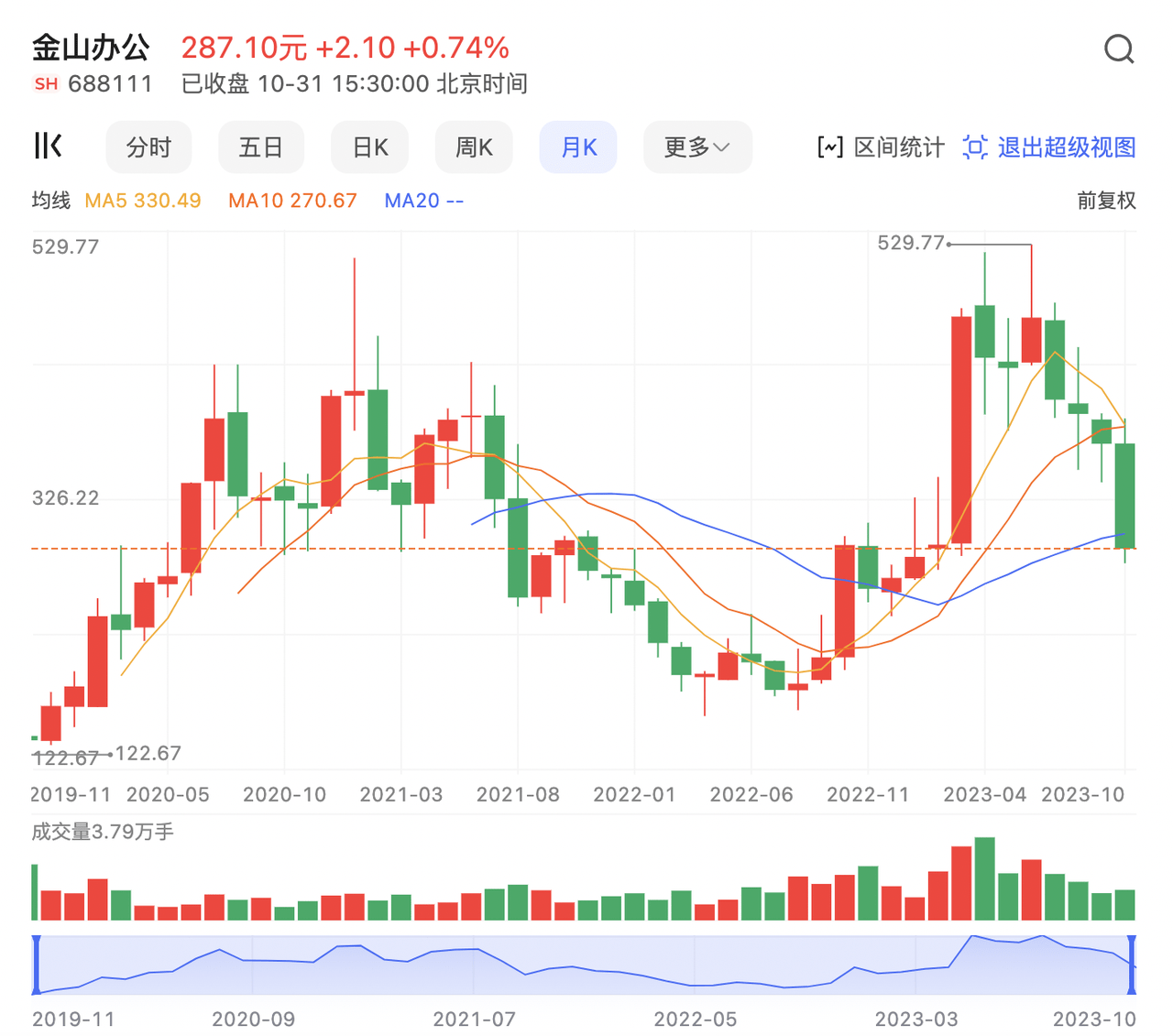This screenshot has width=1173, height=1036.
Task: Open 区间统计 interval statistics
Action: (x=898, y=147)
